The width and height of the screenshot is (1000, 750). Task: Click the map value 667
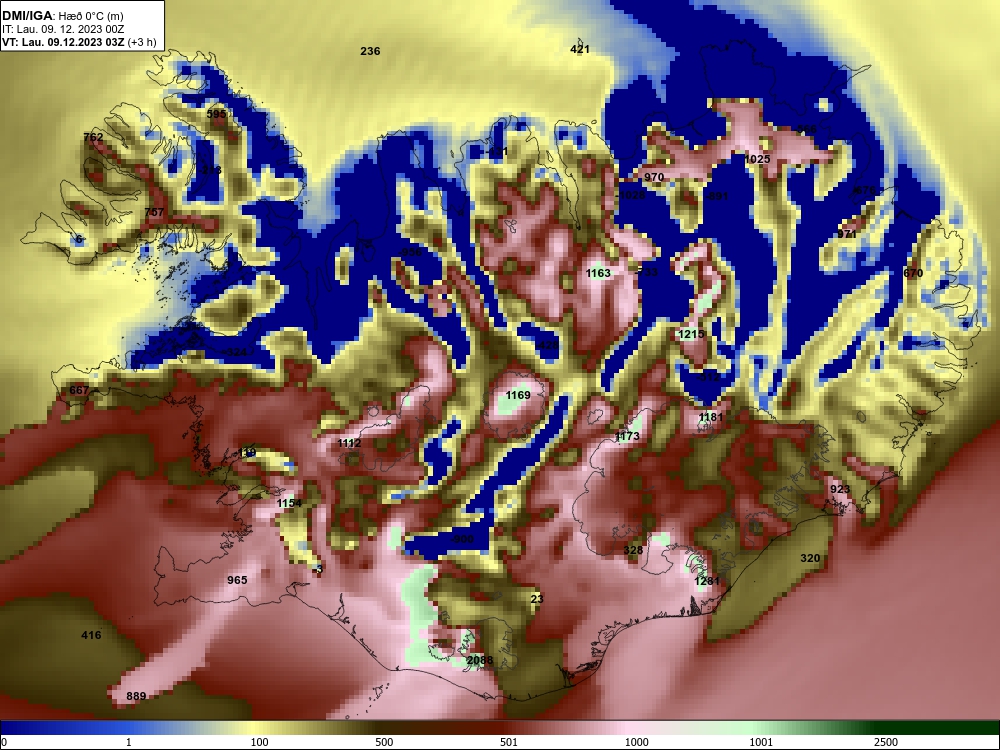[x=79, y=390]
